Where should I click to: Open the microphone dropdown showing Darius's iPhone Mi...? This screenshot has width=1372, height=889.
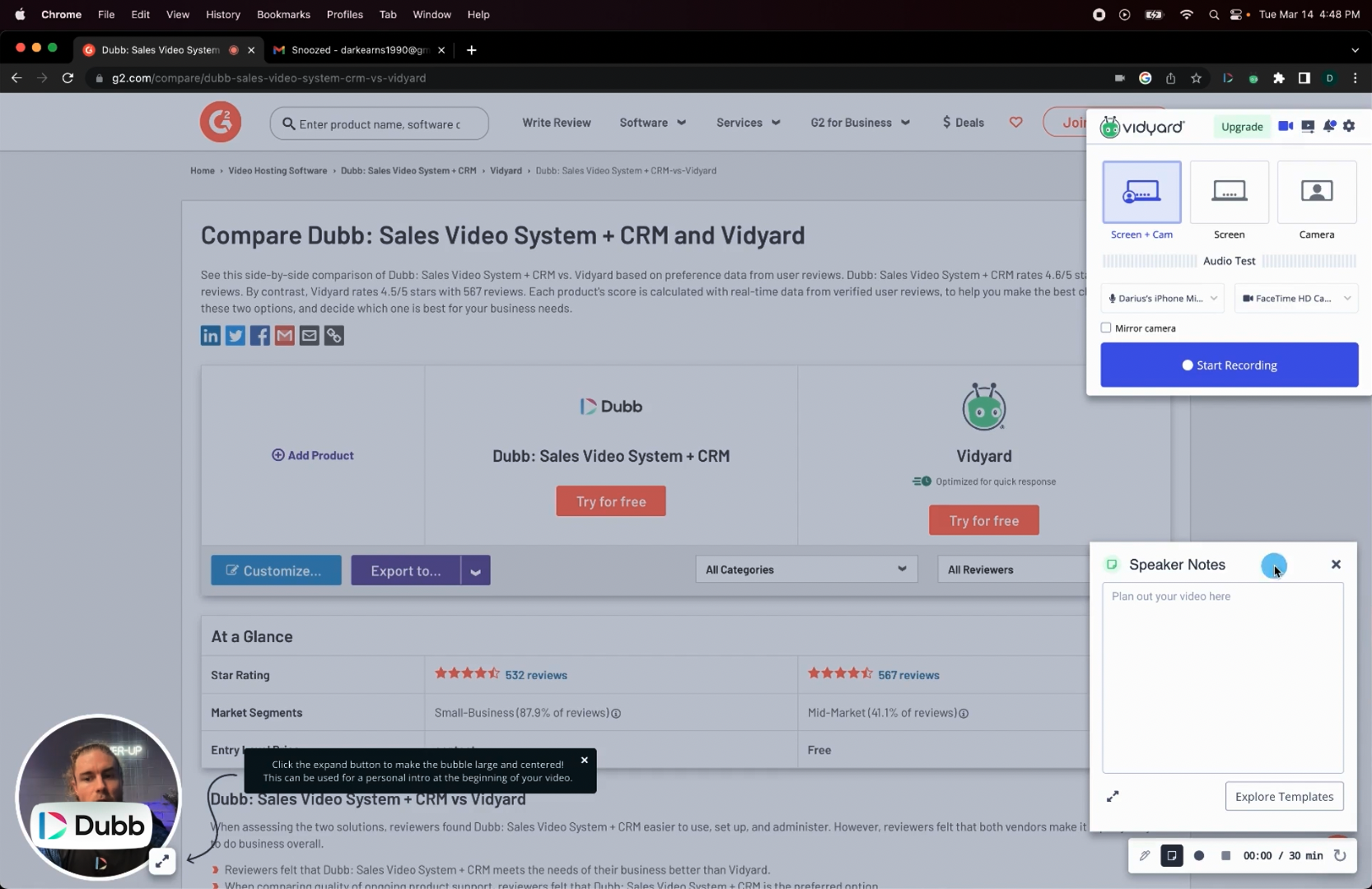point(1162,298)
